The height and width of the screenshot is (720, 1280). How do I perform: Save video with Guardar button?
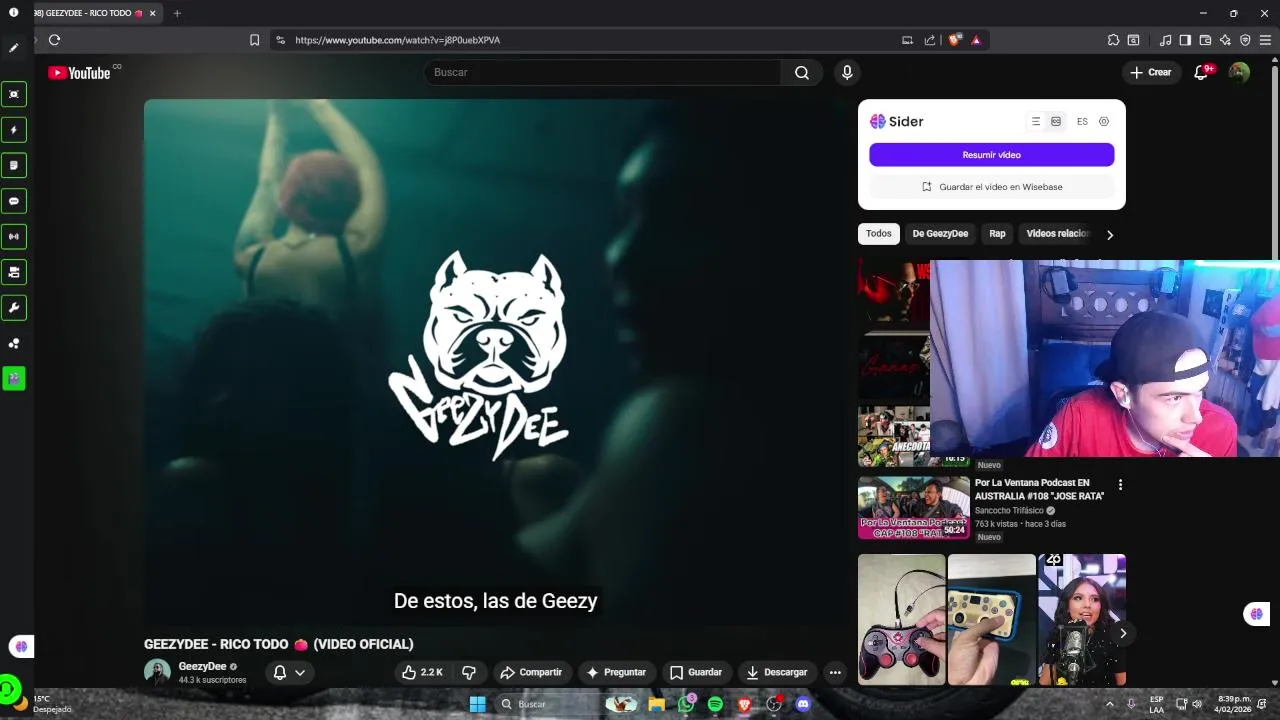coord(696,672)
